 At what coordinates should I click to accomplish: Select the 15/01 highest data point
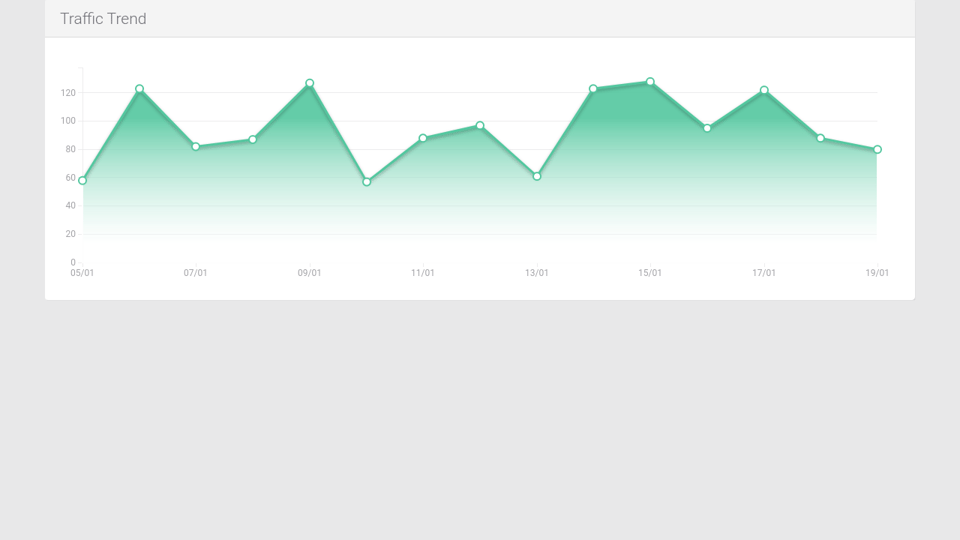650,81
